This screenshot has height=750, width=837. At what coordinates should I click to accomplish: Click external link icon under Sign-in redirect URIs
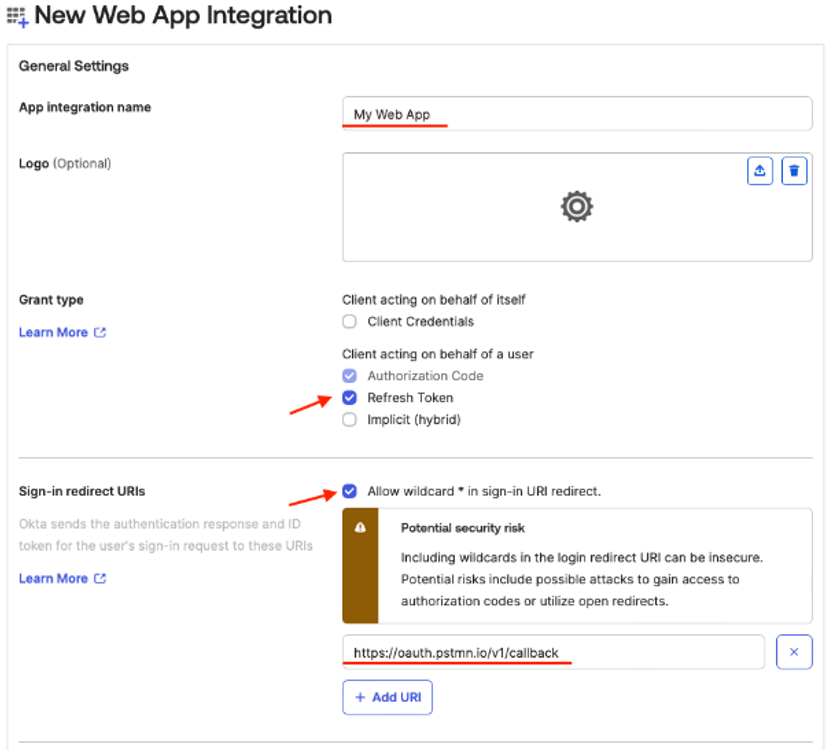tap(100, 579)
